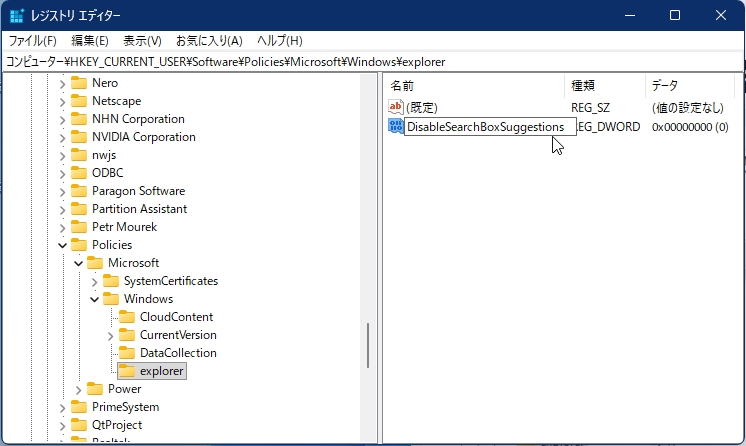Collapse the Policies tree node
Image resolution: width=746 pixels, height=446 pixels.
tap(62, 245)
